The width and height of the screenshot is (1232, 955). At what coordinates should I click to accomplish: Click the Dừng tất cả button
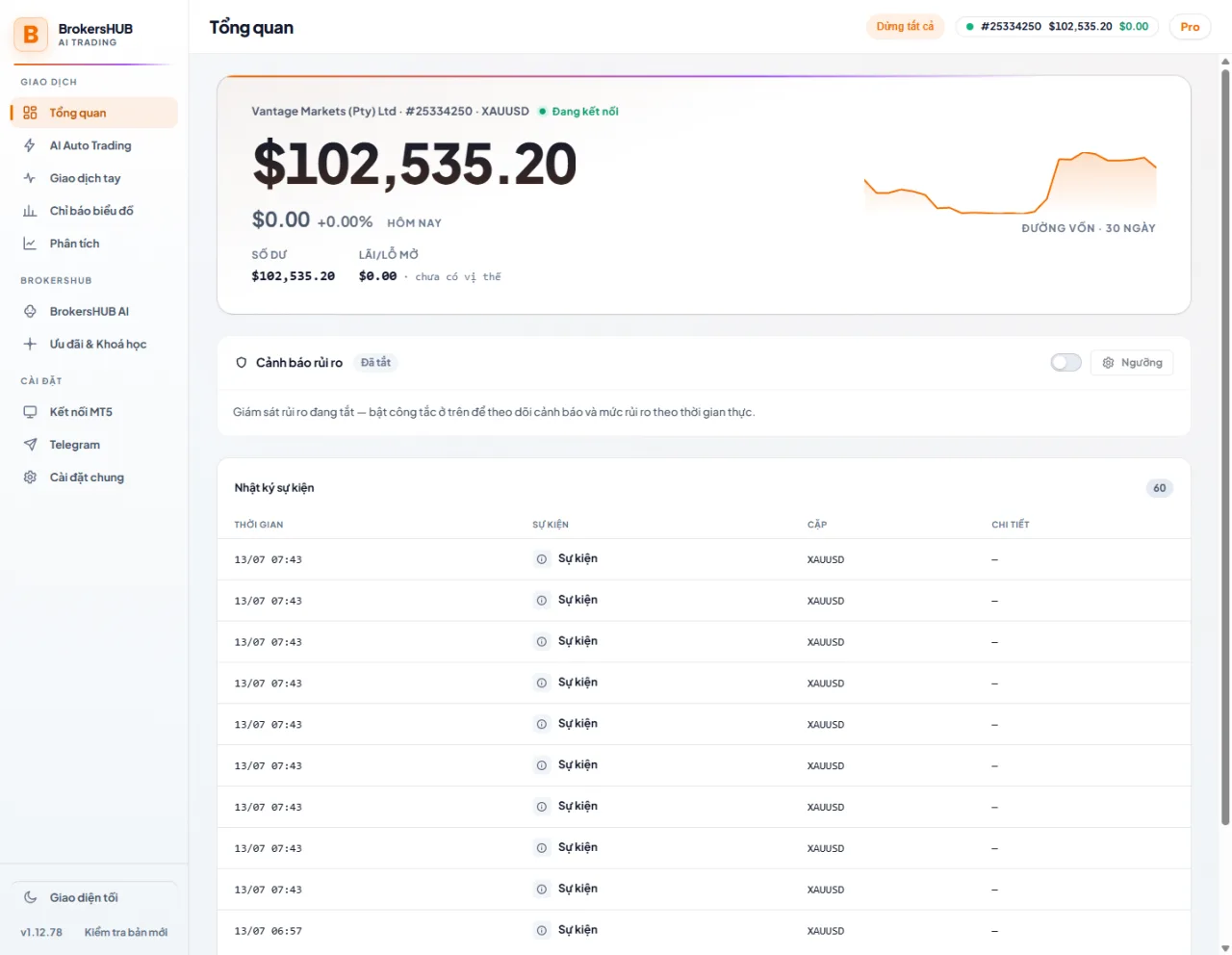click(x=905, y=27)
